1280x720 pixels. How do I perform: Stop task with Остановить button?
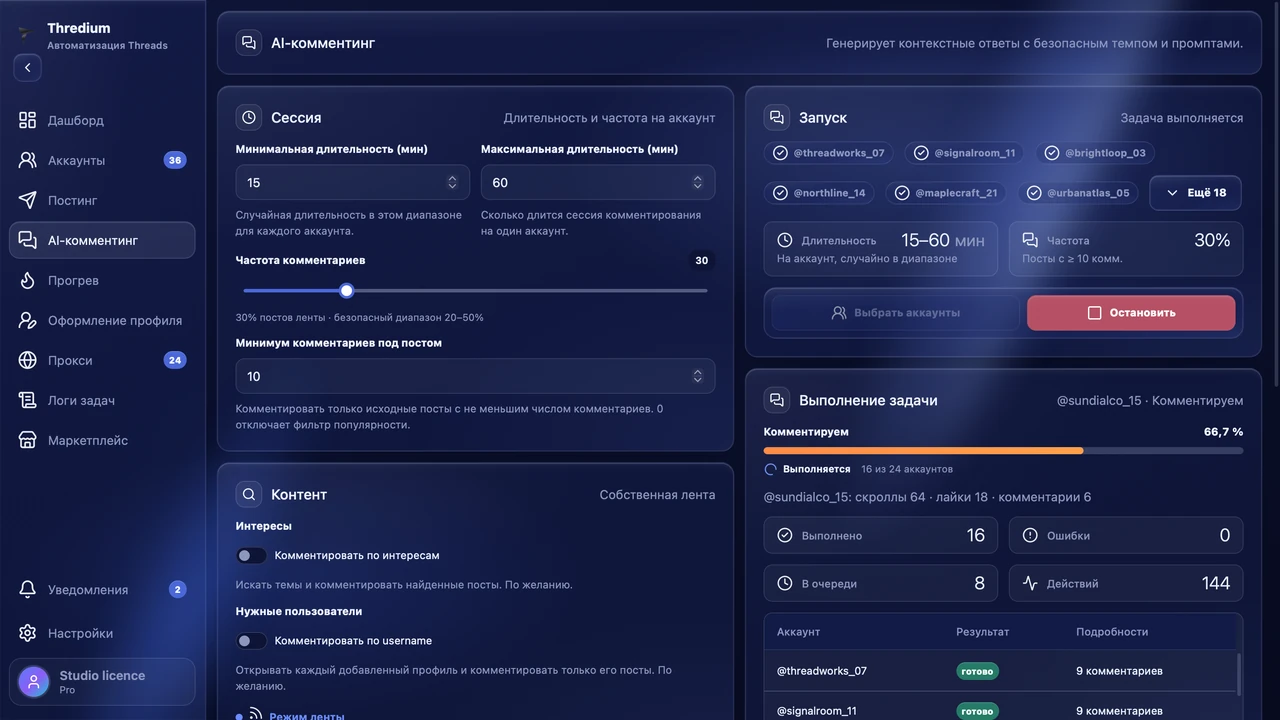1131,313
